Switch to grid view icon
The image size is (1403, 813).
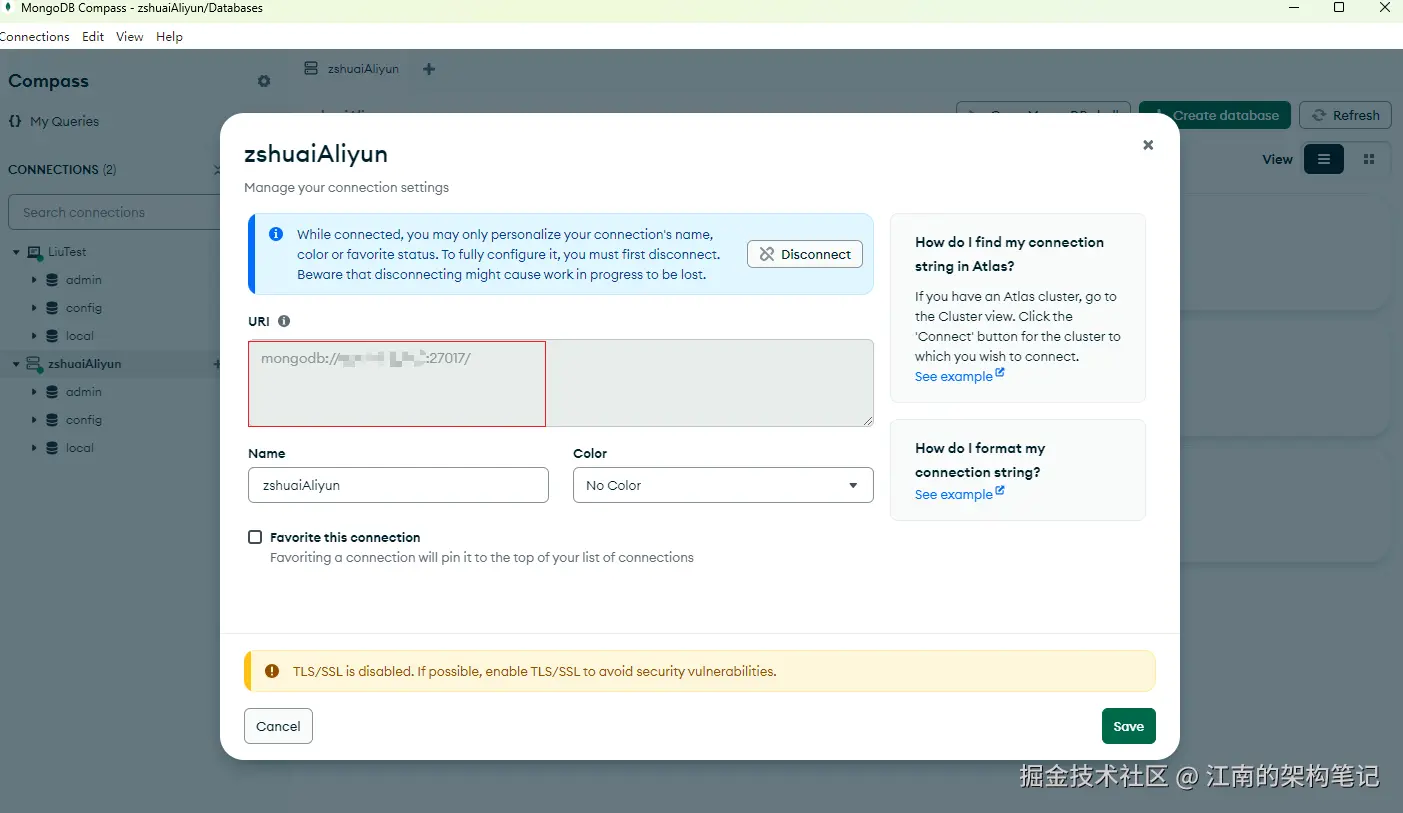coord(1369,159)
